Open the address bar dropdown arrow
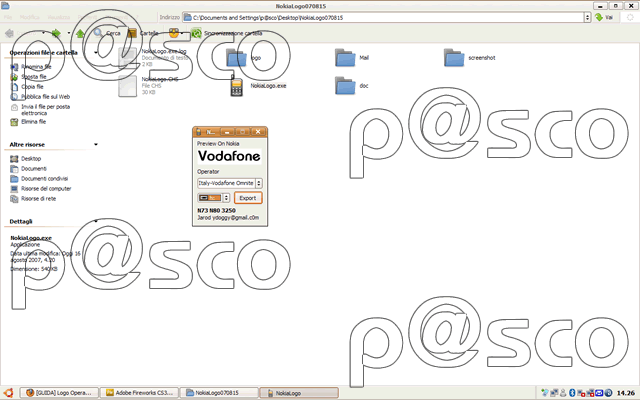This screenshot has width=640, height=400. 587,18
